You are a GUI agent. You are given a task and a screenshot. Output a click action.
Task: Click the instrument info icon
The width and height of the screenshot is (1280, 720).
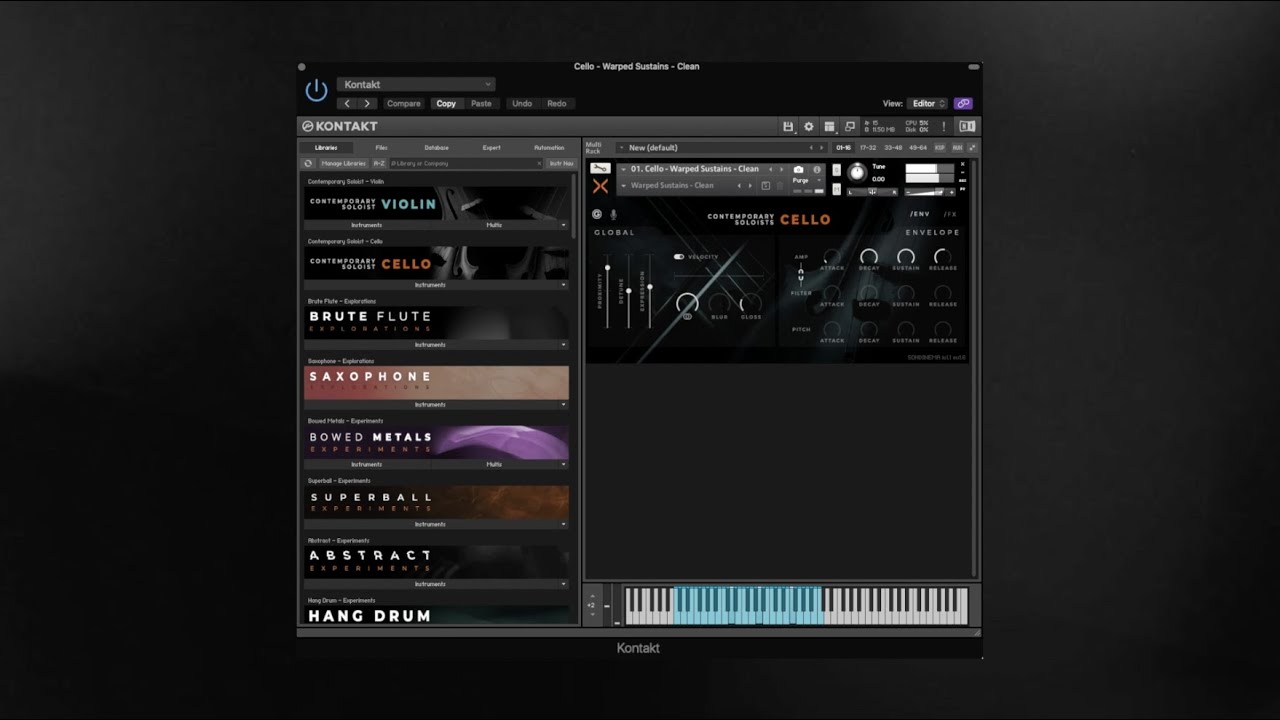coord(816,169)
